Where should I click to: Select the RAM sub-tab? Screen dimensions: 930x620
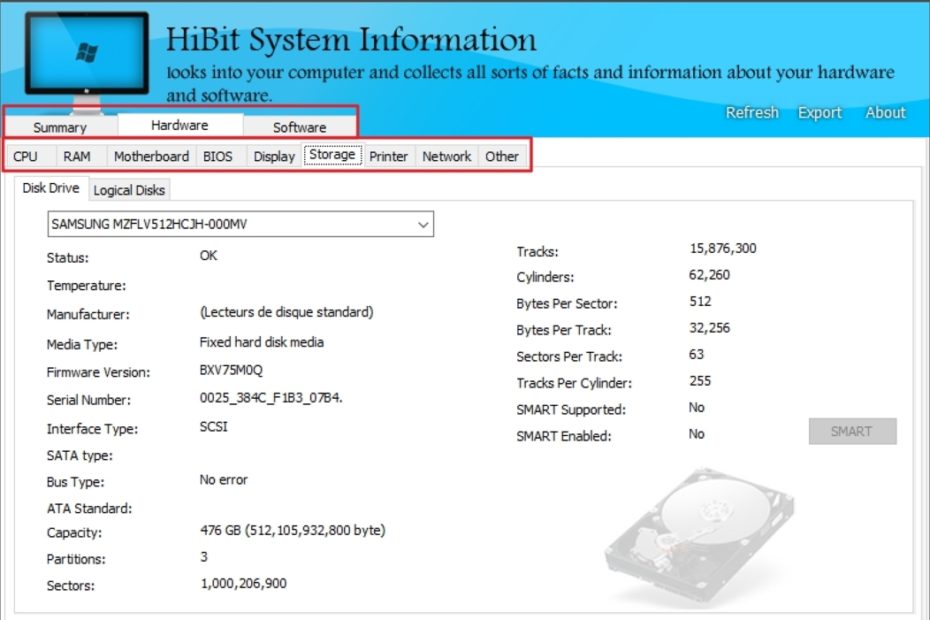tap(77, 157)
